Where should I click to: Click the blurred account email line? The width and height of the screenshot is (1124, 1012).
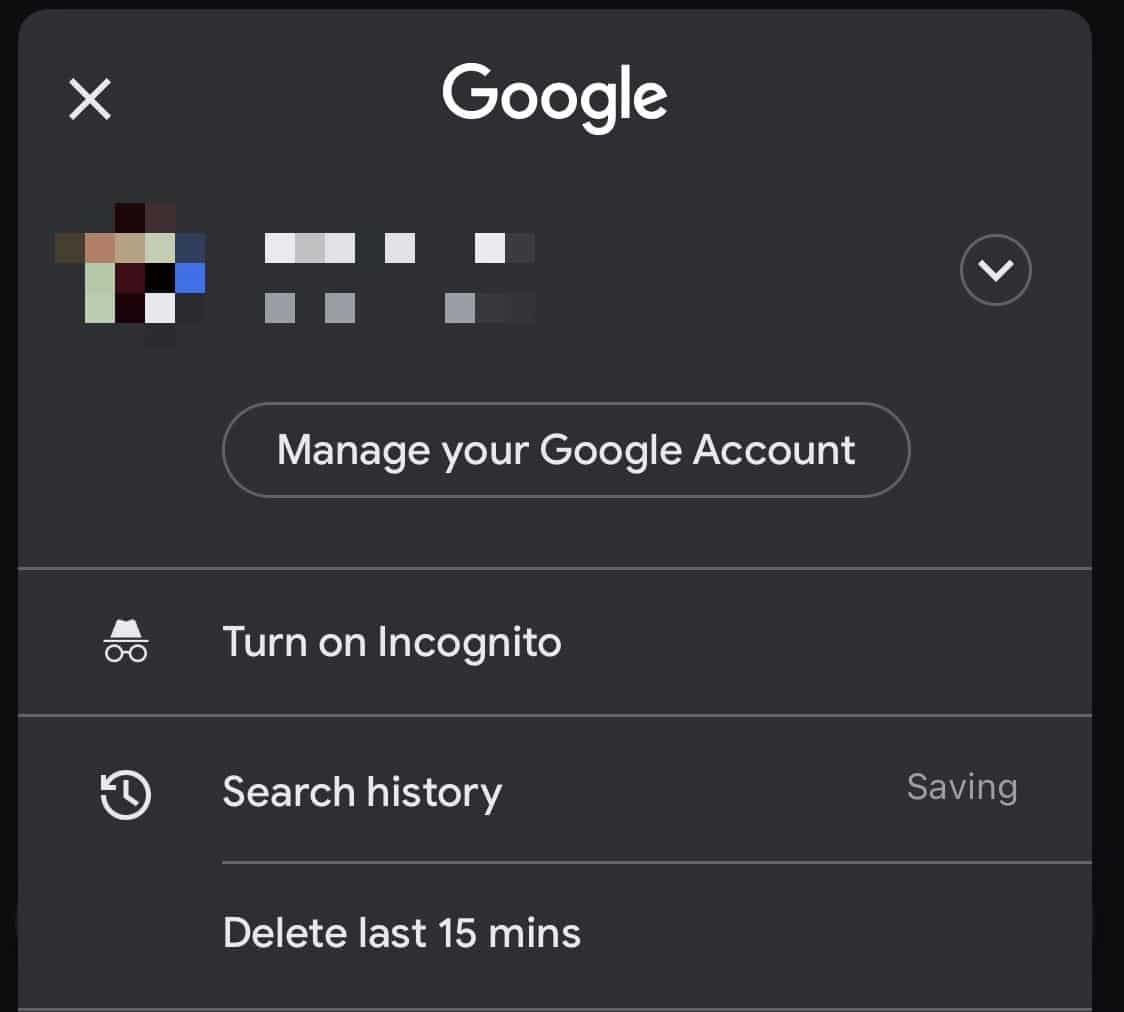(399, 307)
